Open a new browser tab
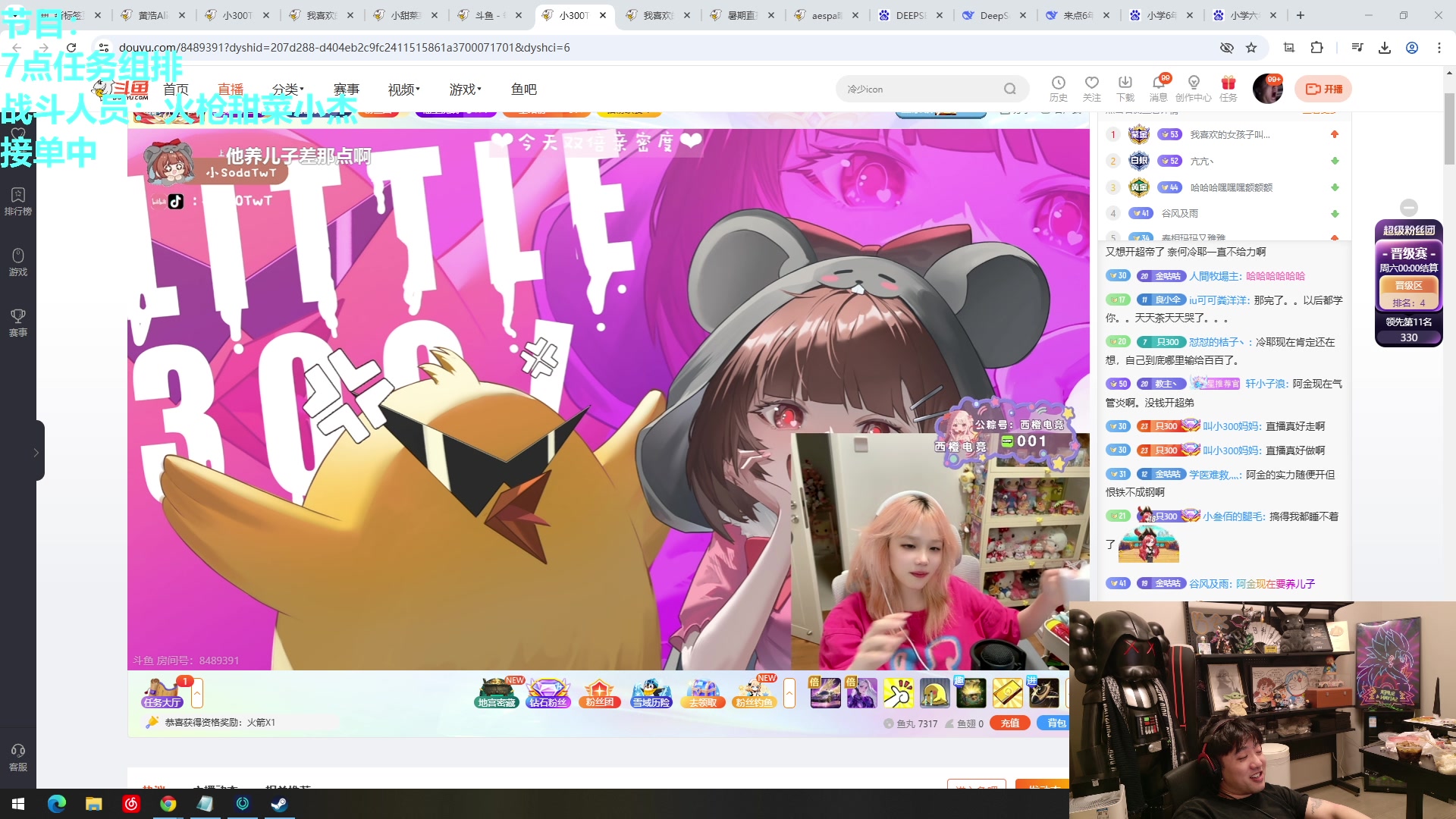The width and height of the screenshot is (1456, 819). click(x=1301, y=15)
